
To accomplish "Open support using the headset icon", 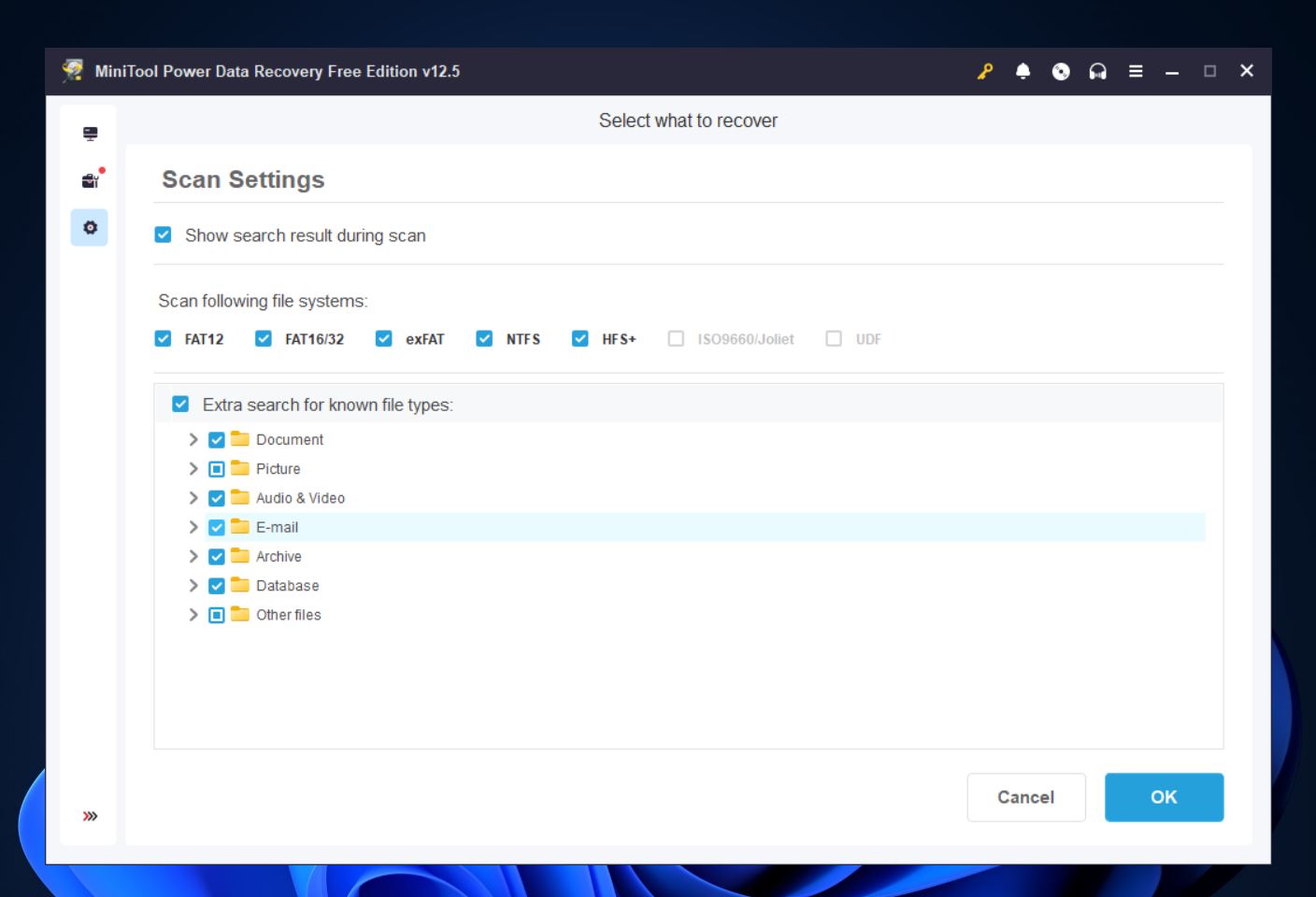I will [x=1097, y=70].
